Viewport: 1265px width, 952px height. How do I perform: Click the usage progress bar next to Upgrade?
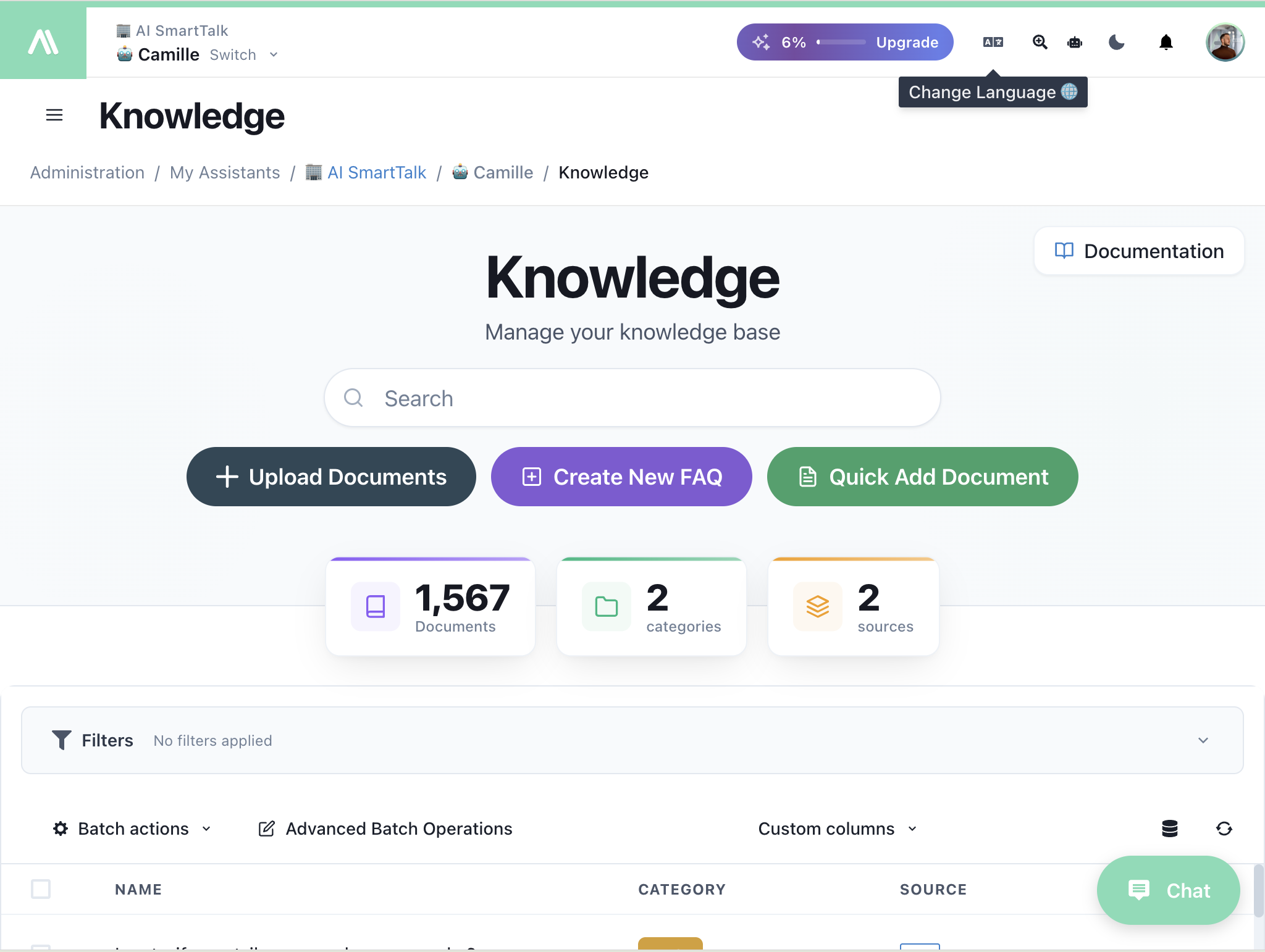[x=842, y=42]
